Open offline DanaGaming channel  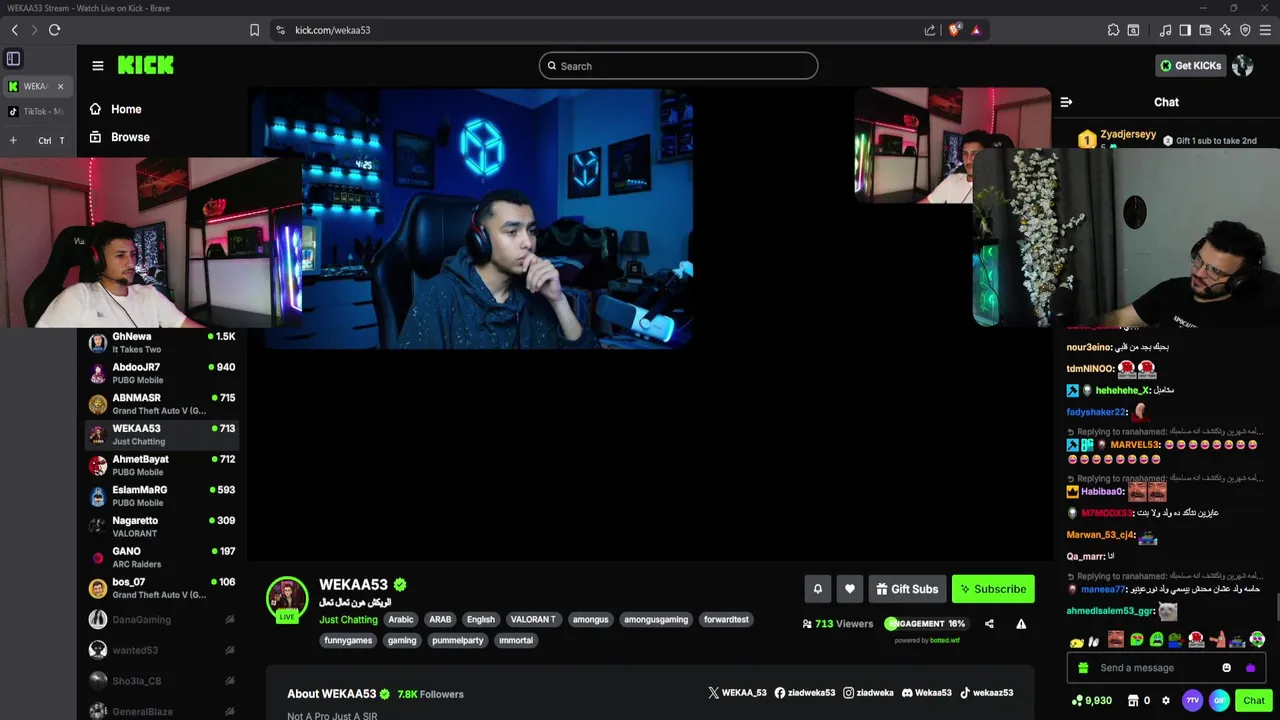[162, 619]
